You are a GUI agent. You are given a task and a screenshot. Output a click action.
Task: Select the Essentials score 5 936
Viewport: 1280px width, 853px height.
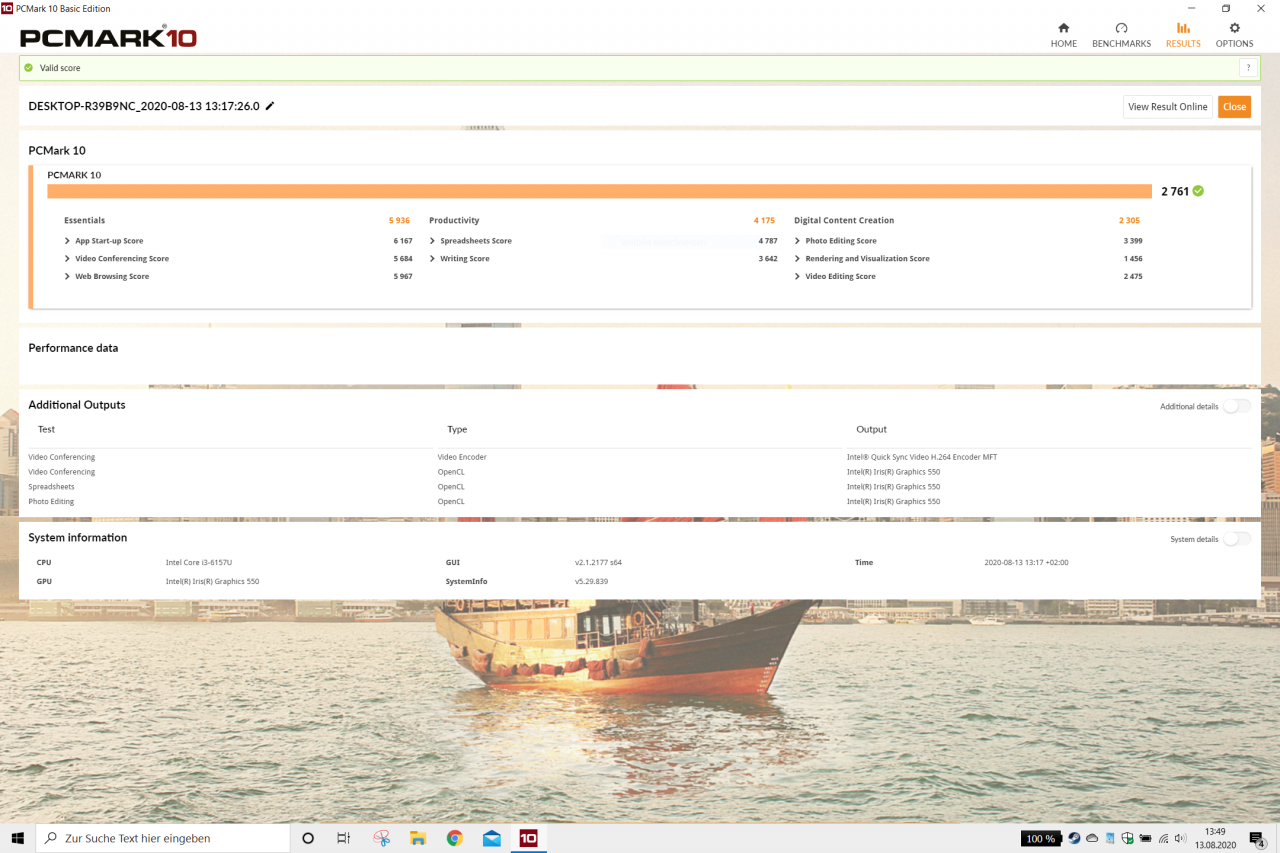tap(399, 221)
